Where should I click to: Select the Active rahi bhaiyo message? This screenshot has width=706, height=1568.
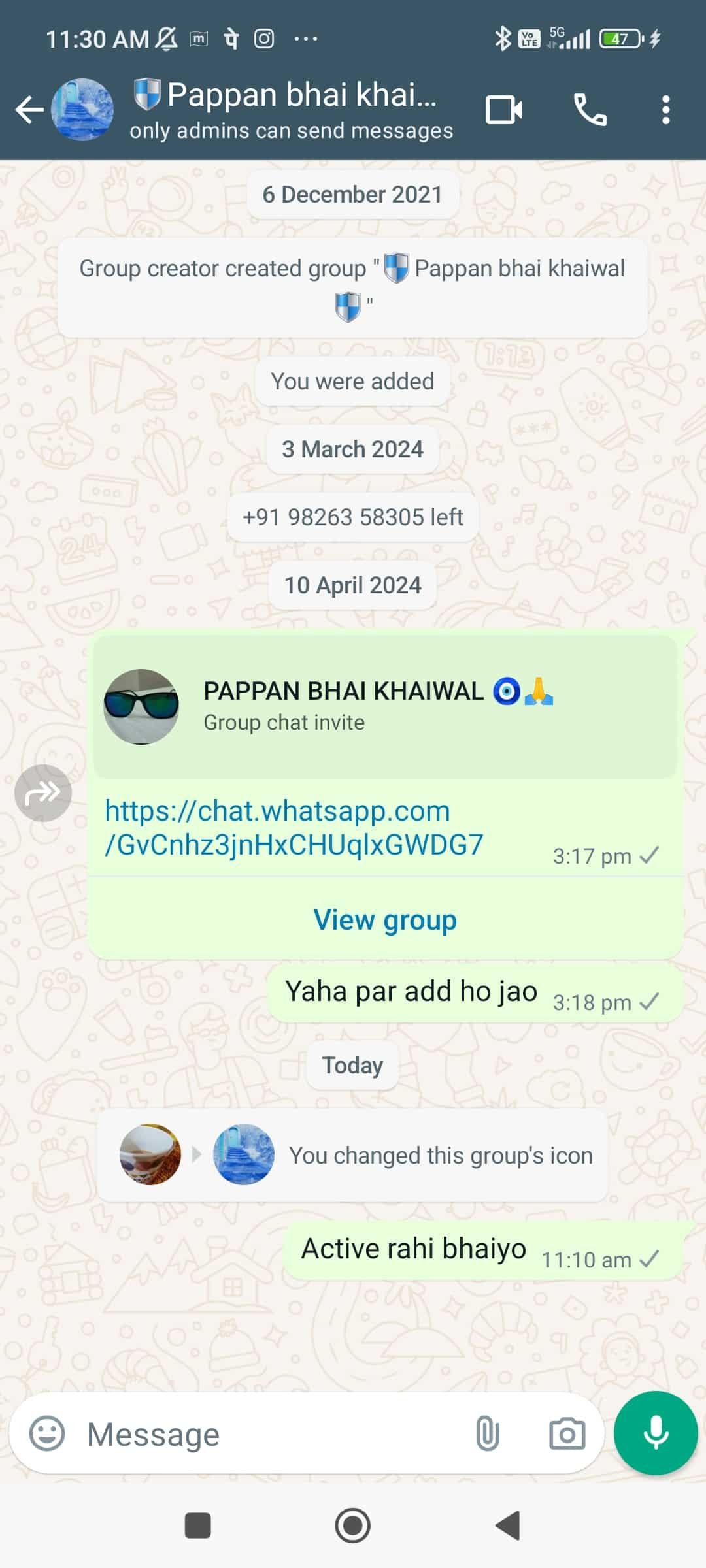tap(483, 1250)
